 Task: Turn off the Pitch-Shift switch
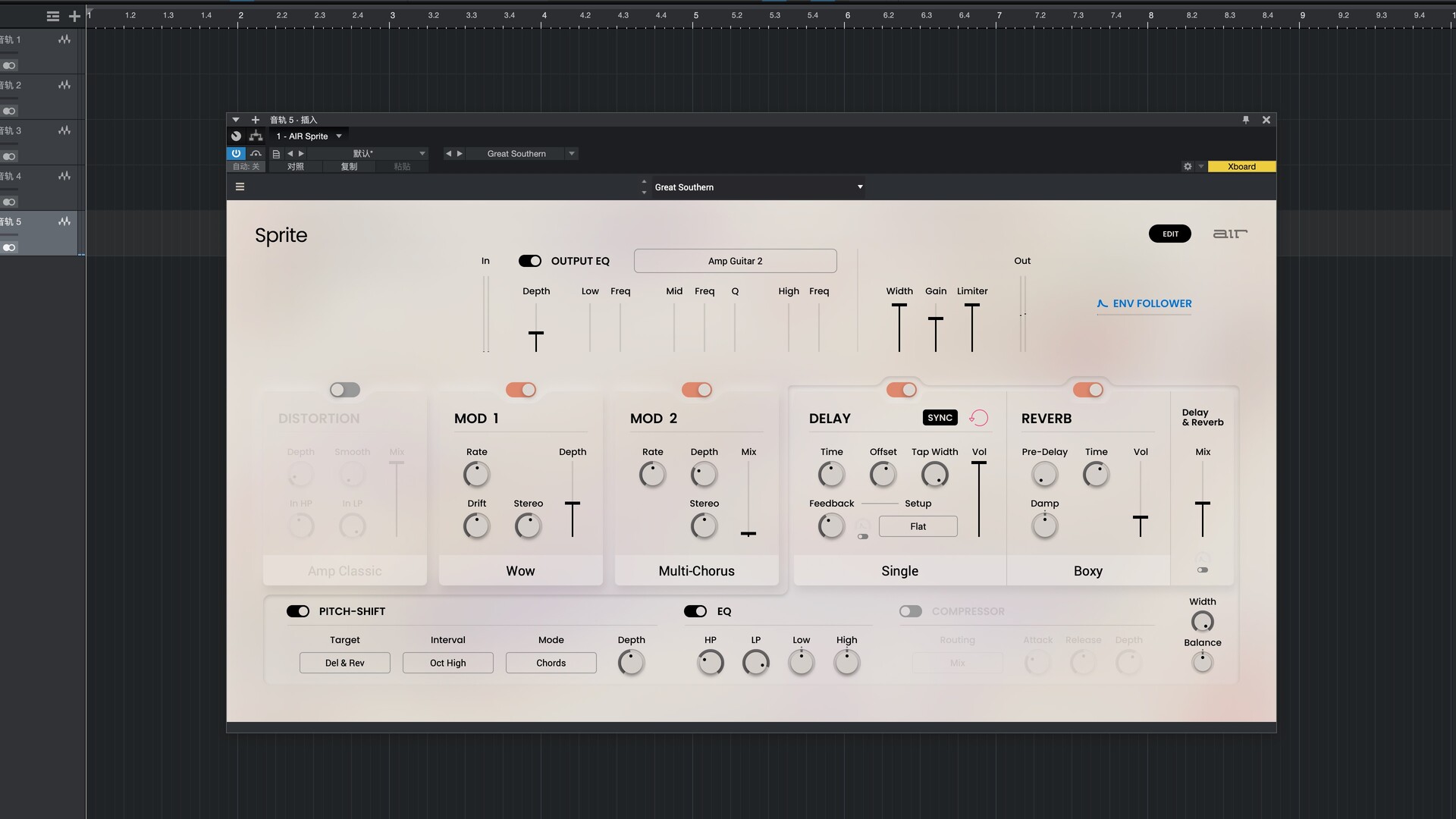click(x=298, y=611)
